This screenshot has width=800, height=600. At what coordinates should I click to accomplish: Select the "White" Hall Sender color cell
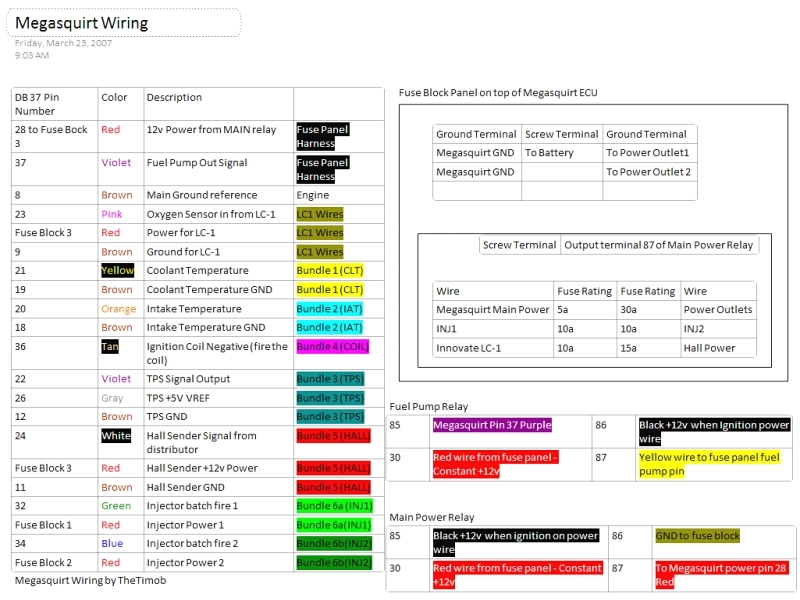click(117, 435)
